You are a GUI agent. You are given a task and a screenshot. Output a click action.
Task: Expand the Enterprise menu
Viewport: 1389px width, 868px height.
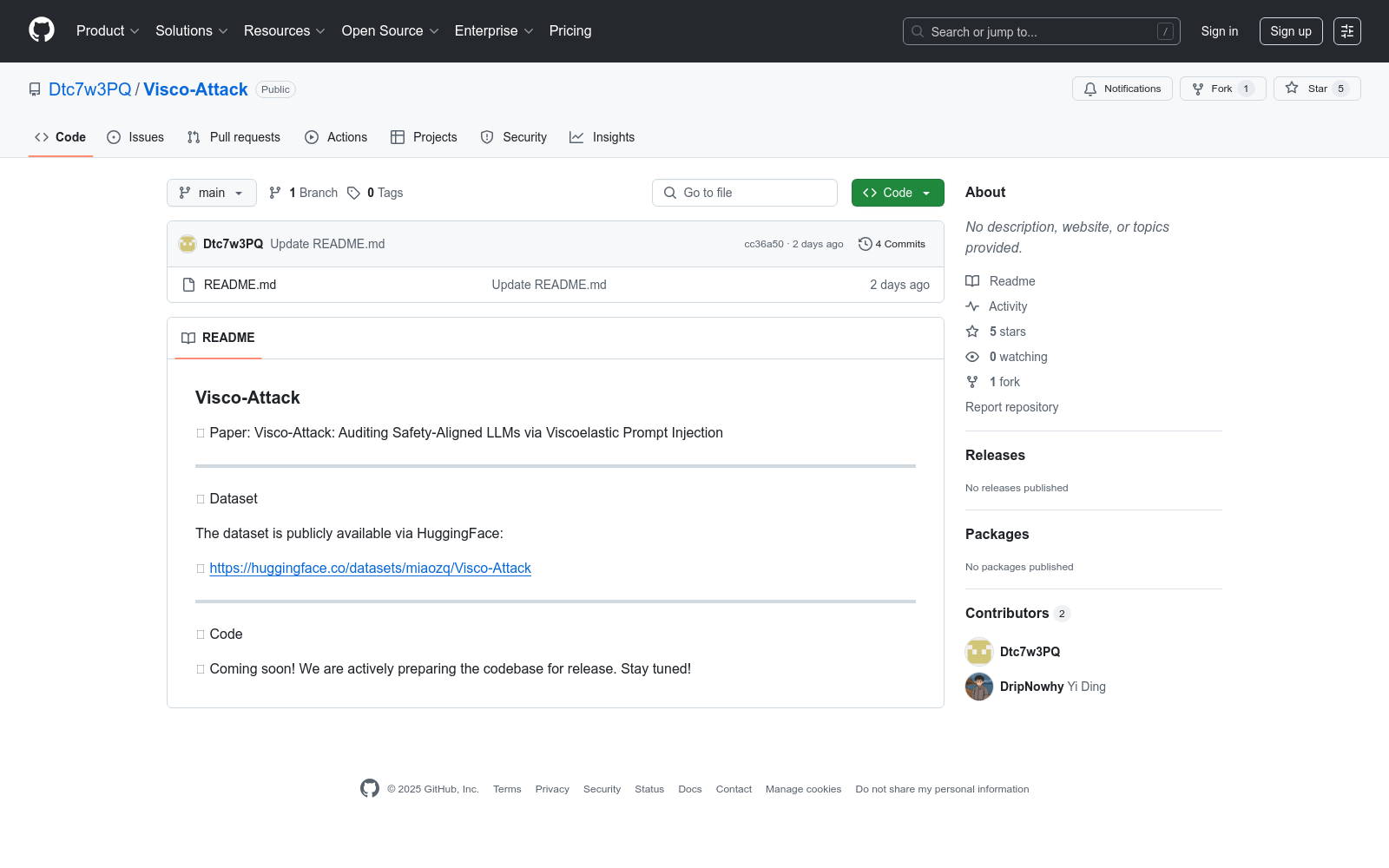494,31
